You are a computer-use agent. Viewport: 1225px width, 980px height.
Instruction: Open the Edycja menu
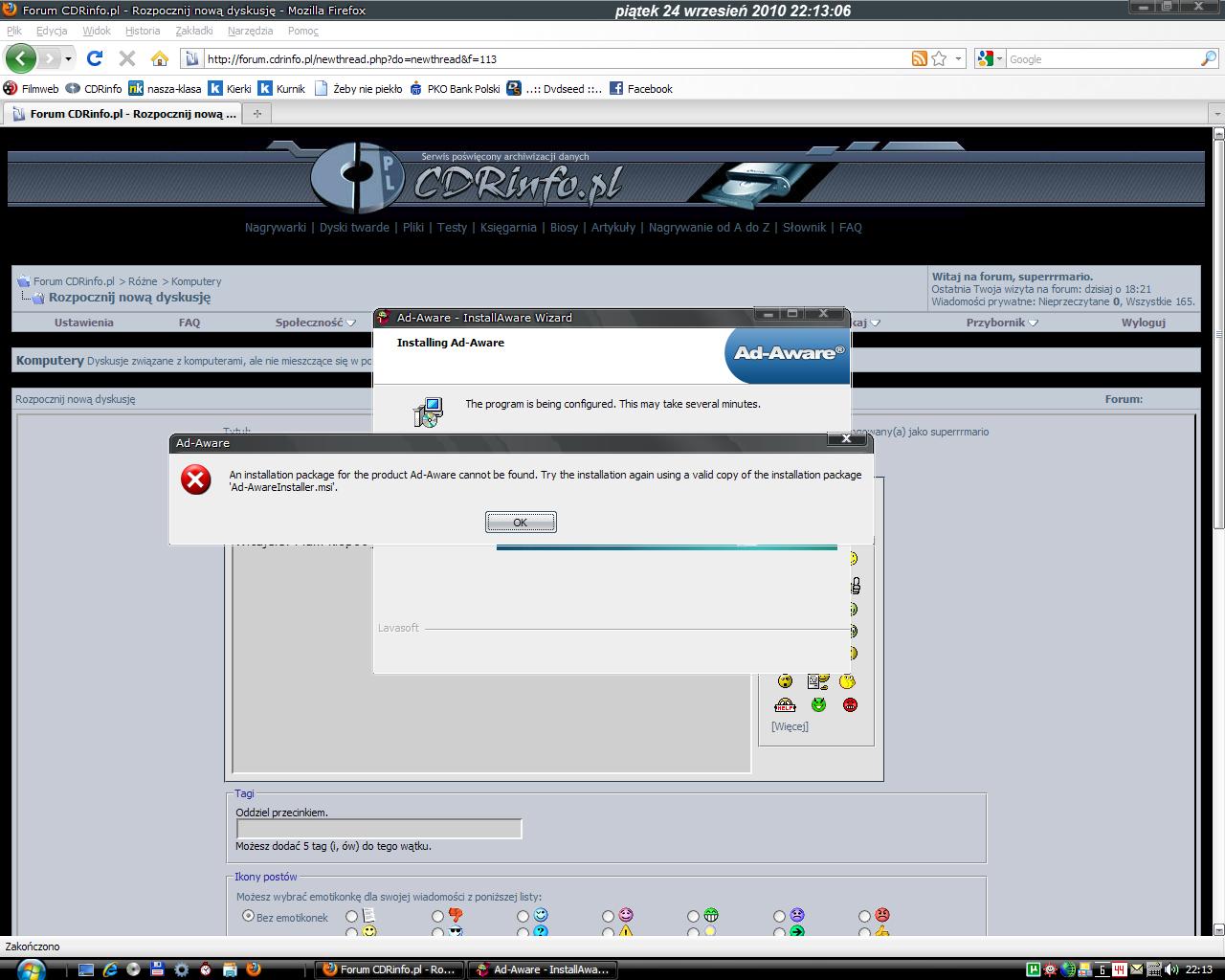pos(52,31)
